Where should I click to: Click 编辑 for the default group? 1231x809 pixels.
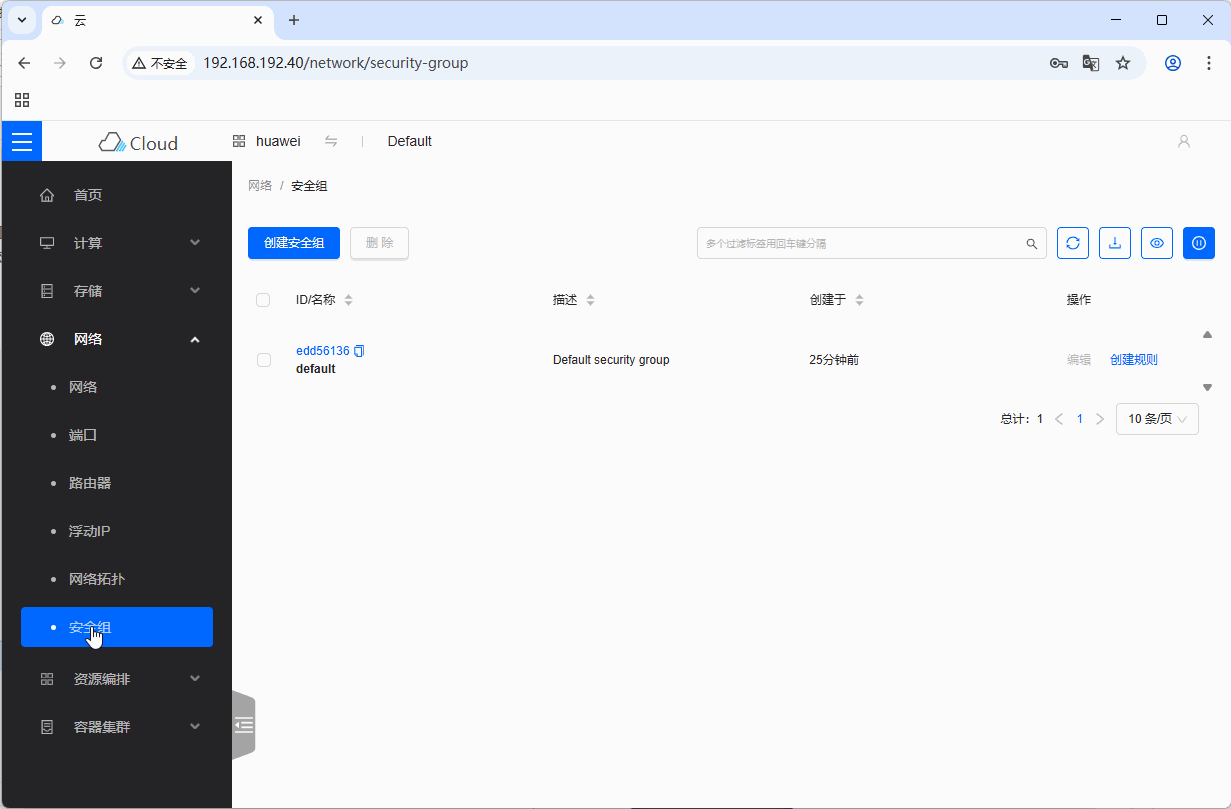[x=1079, y=360]
